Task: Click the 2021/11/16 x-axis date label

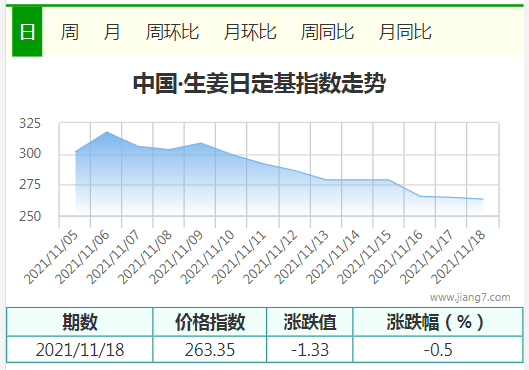Action: point(395,257)
